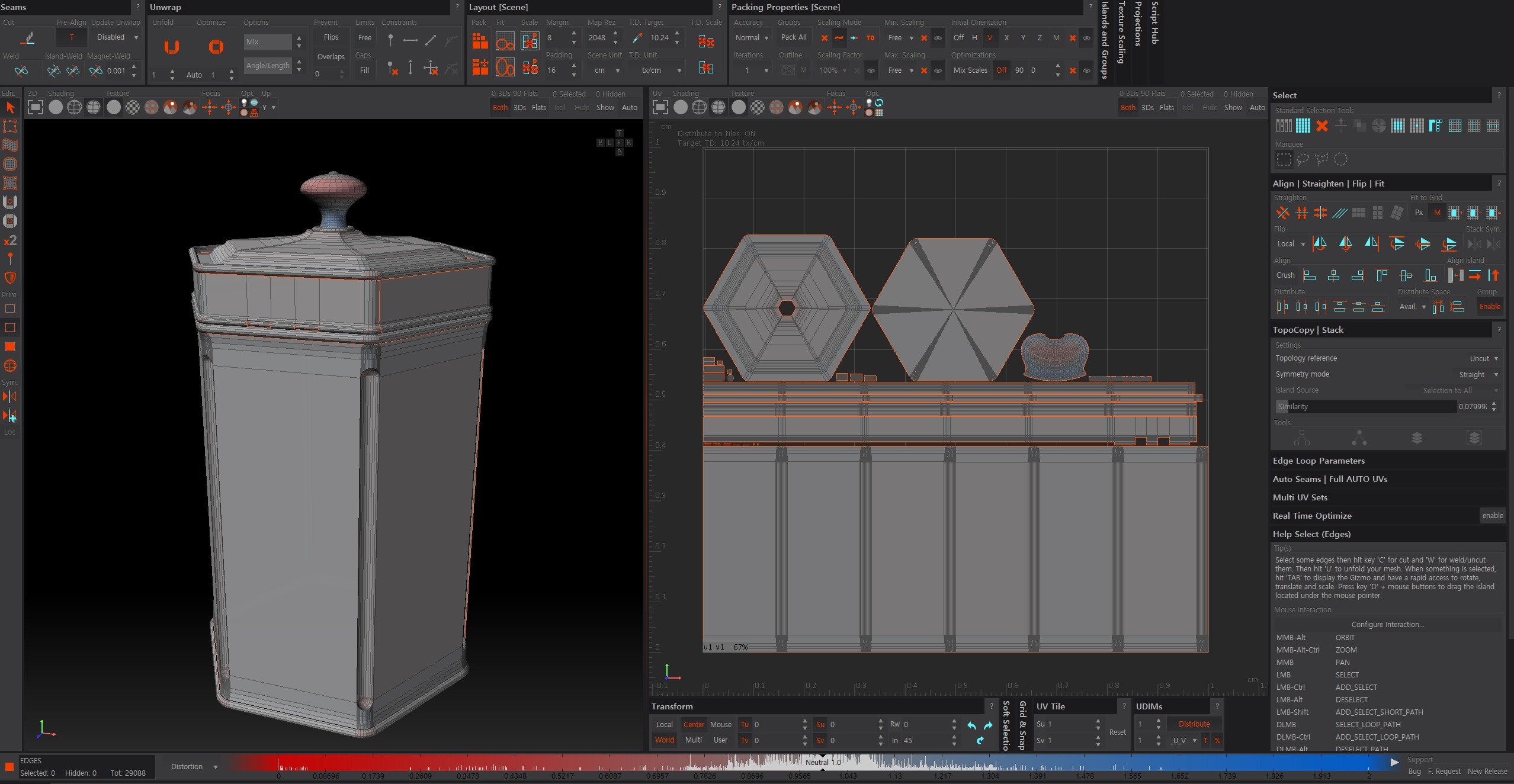Click the top Pack icon in Layout panel
This screenshot has height=784, width=1514.
[x=480, y=41]
